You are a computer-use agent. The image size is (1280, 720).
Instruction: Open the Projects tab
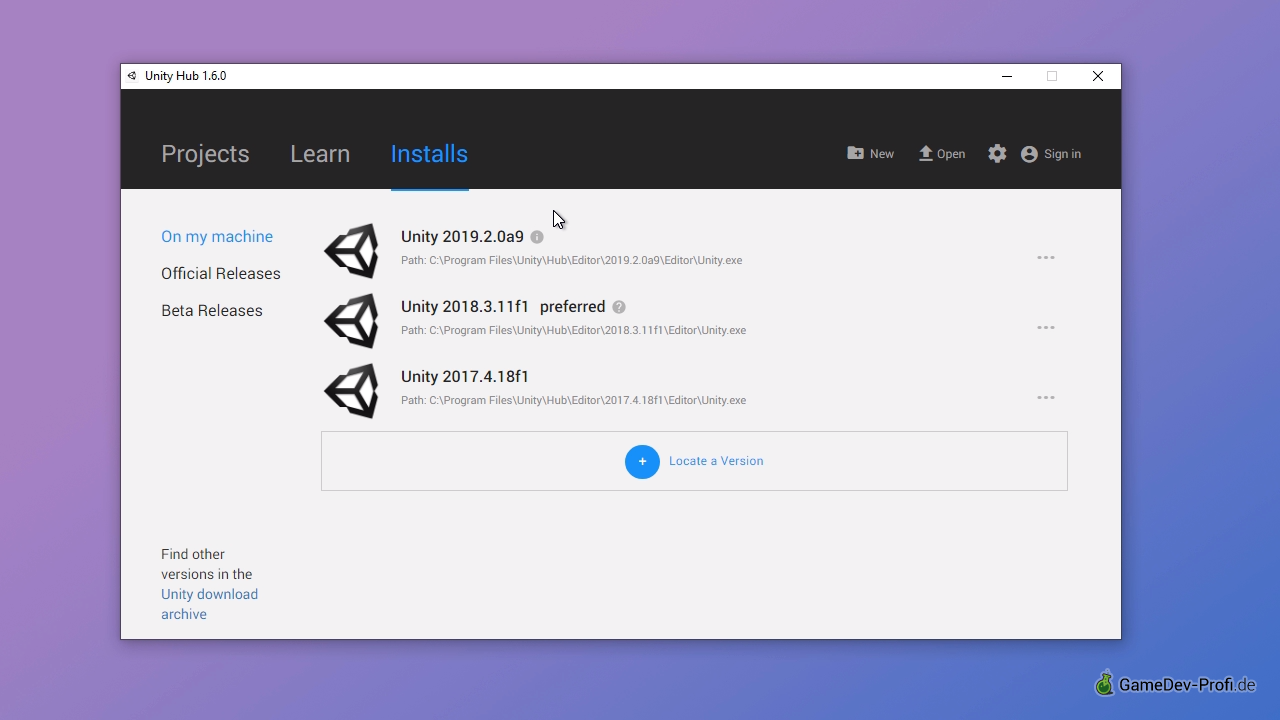pyautogui.click(x=205, y=154)
